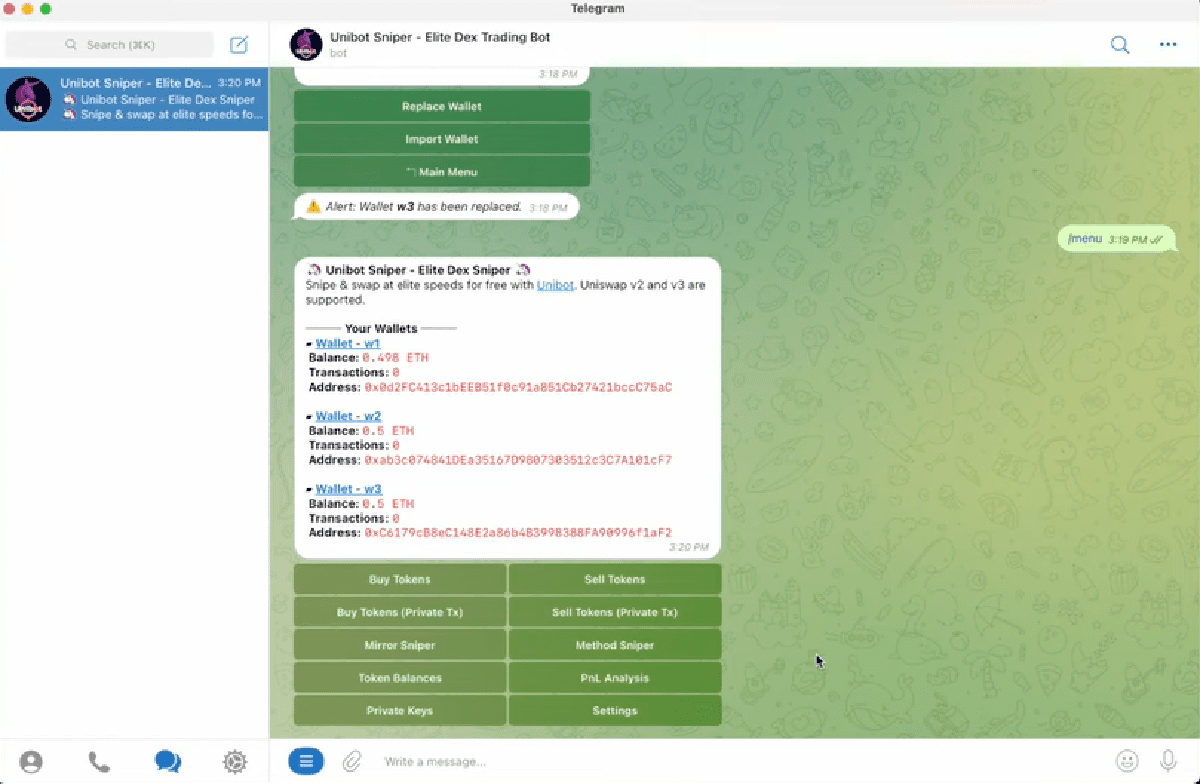
Task: Open the Method Sniper option
Action: [x=615, y=645]
